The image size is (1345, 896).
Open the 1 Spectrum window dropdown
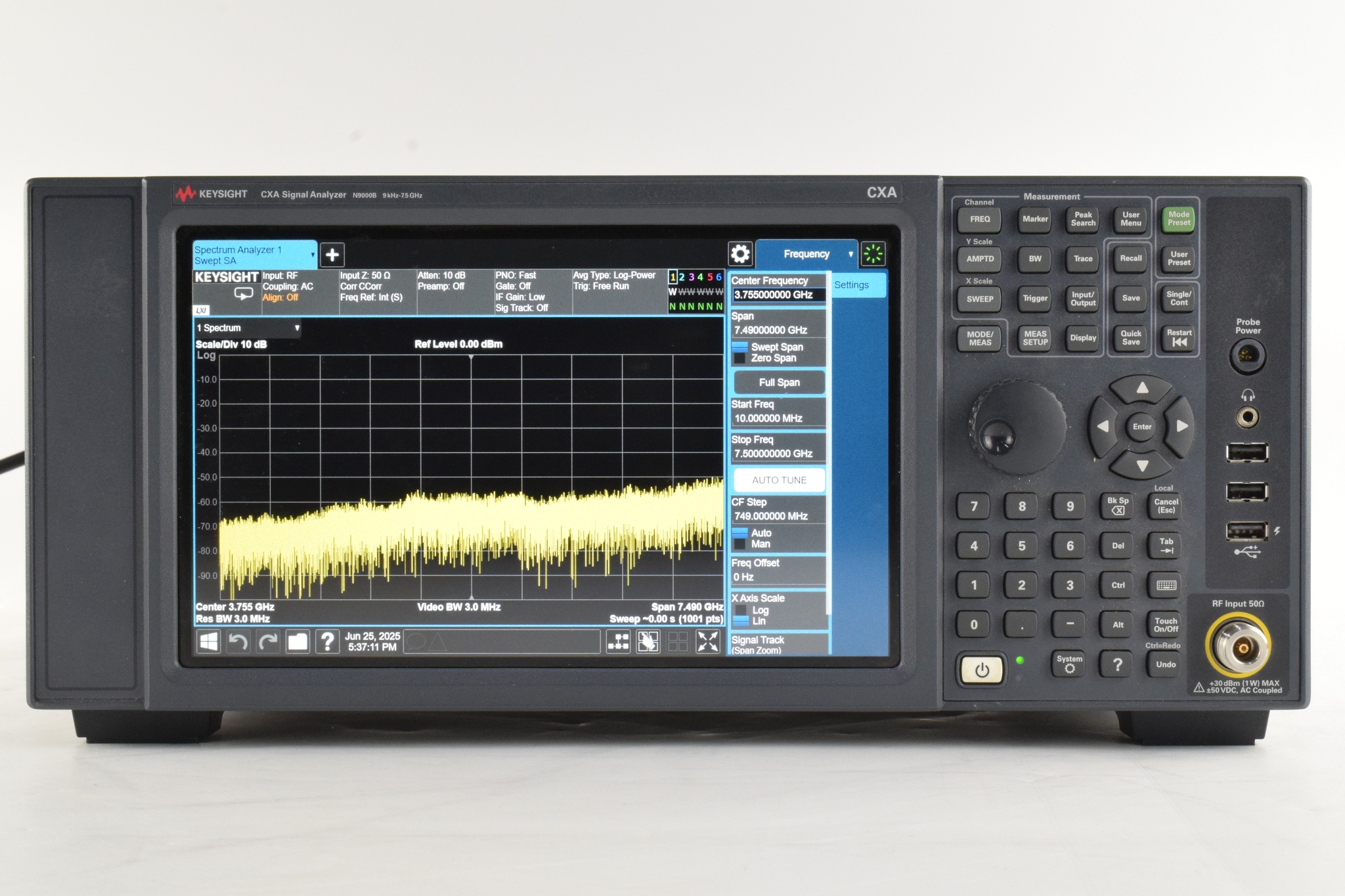(248, 328)
